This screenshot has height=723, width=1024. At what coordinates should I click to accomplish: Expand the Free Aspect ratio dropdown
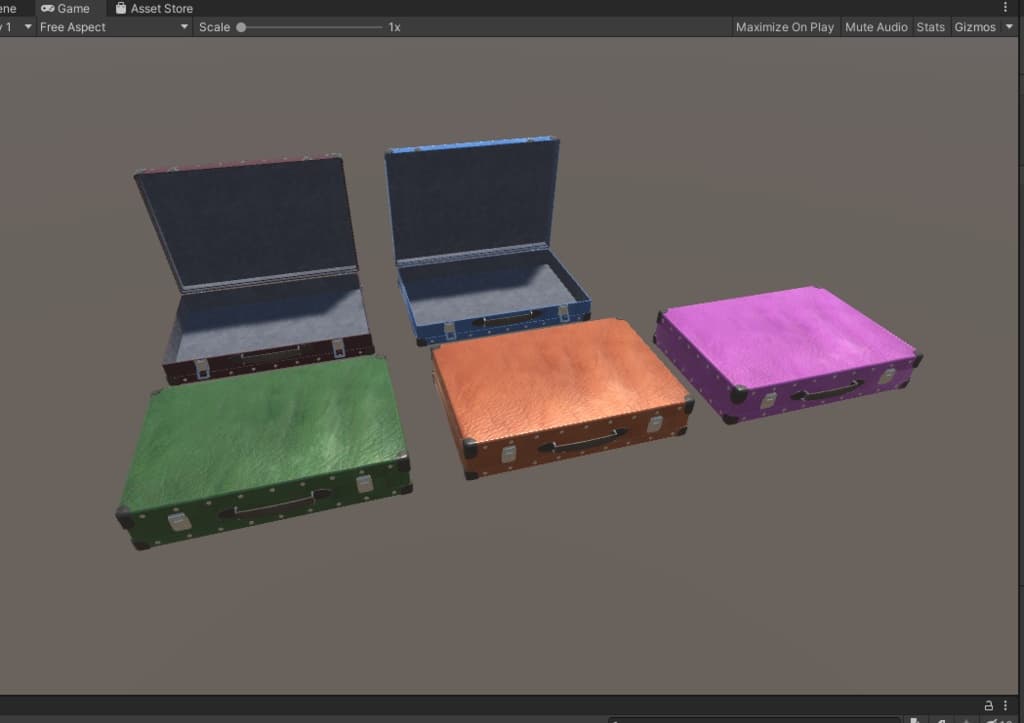tap(113, 27)
